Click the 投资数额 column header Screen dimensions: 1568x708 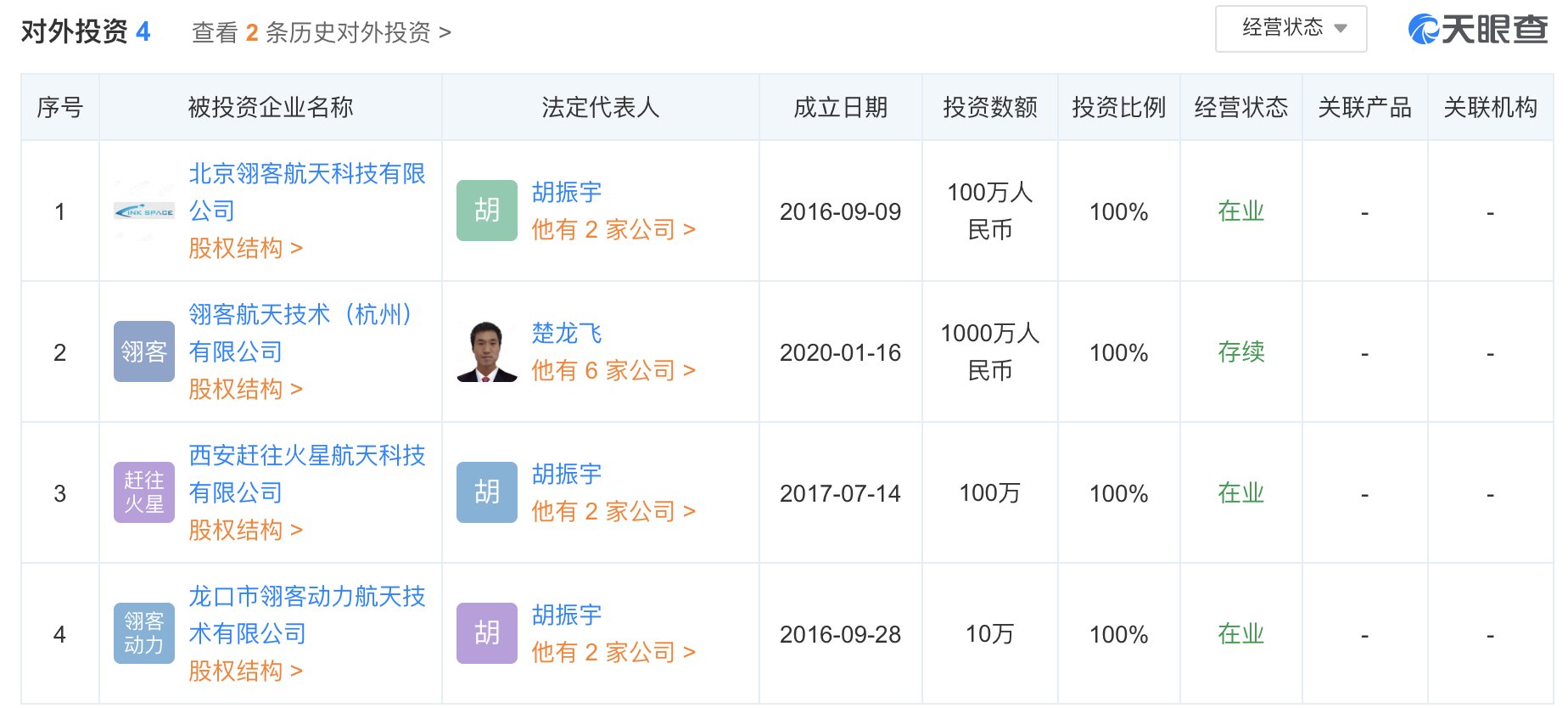click(x=990, y=107)
